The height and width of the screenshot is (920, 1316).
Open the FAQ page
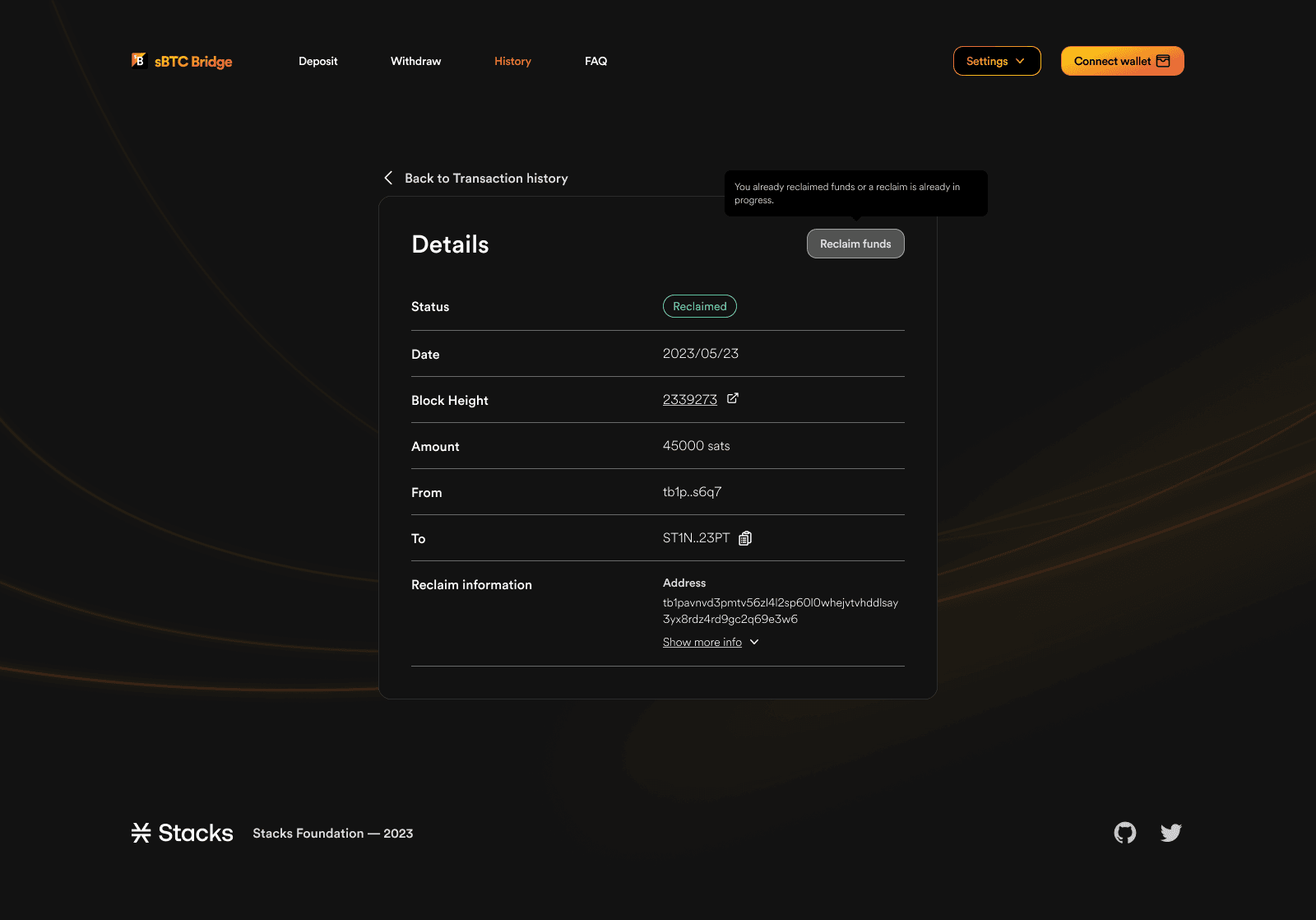click(595, 61)
